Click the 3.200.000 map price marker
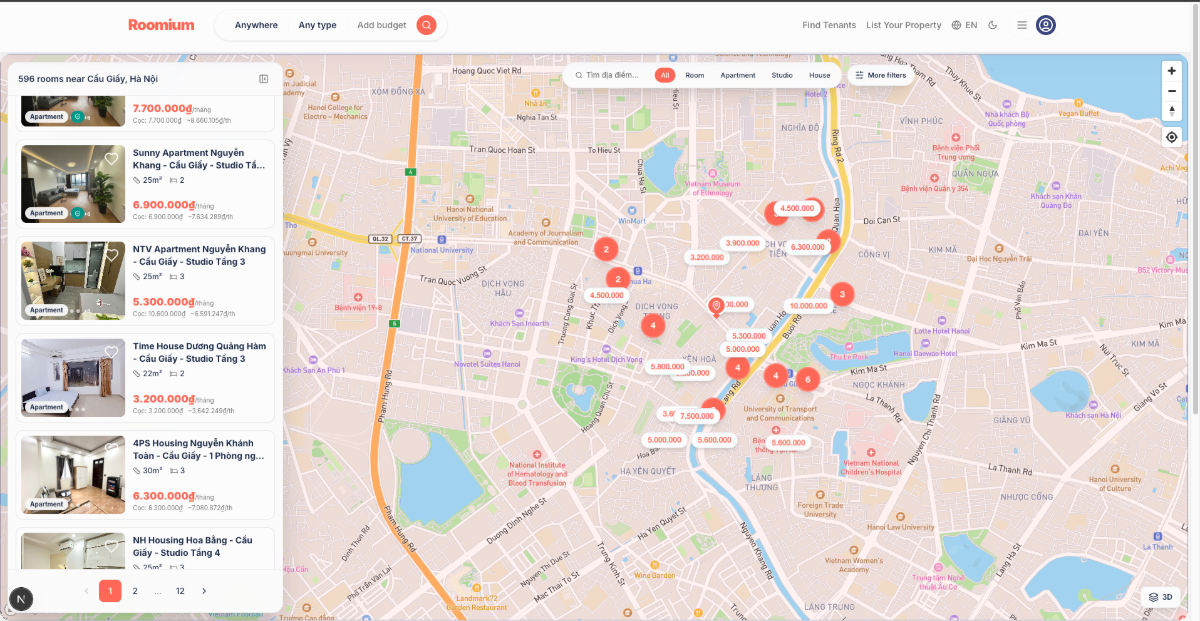This screenshot has height=621, width=1200. coord(707,257)
